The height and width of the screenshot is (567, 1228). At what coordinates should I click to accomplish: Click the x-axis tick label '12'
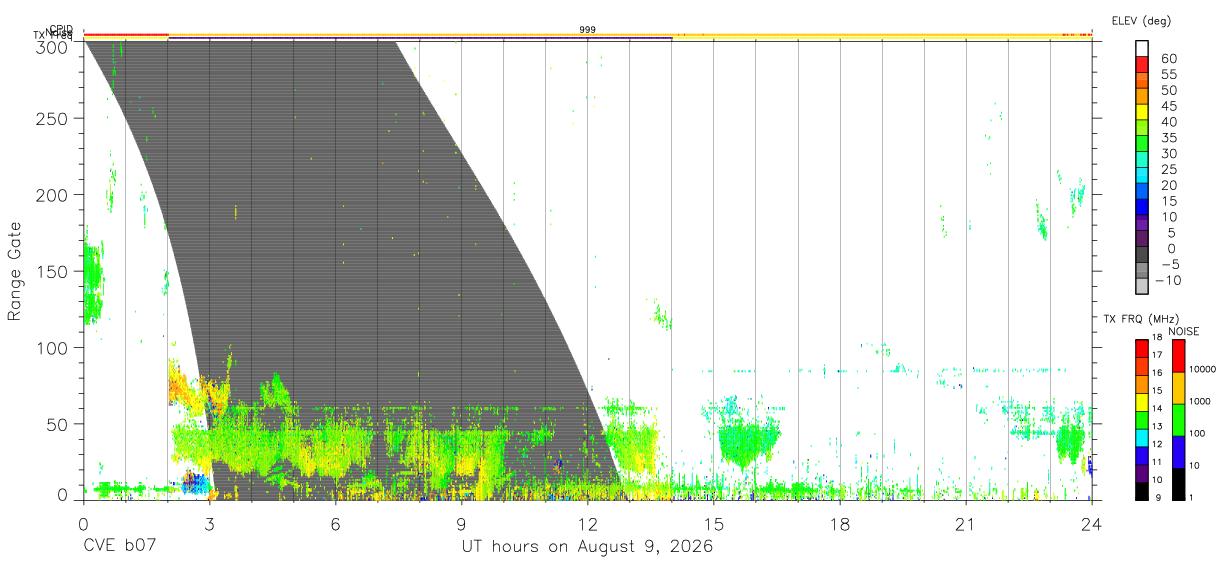pos(587,524)
